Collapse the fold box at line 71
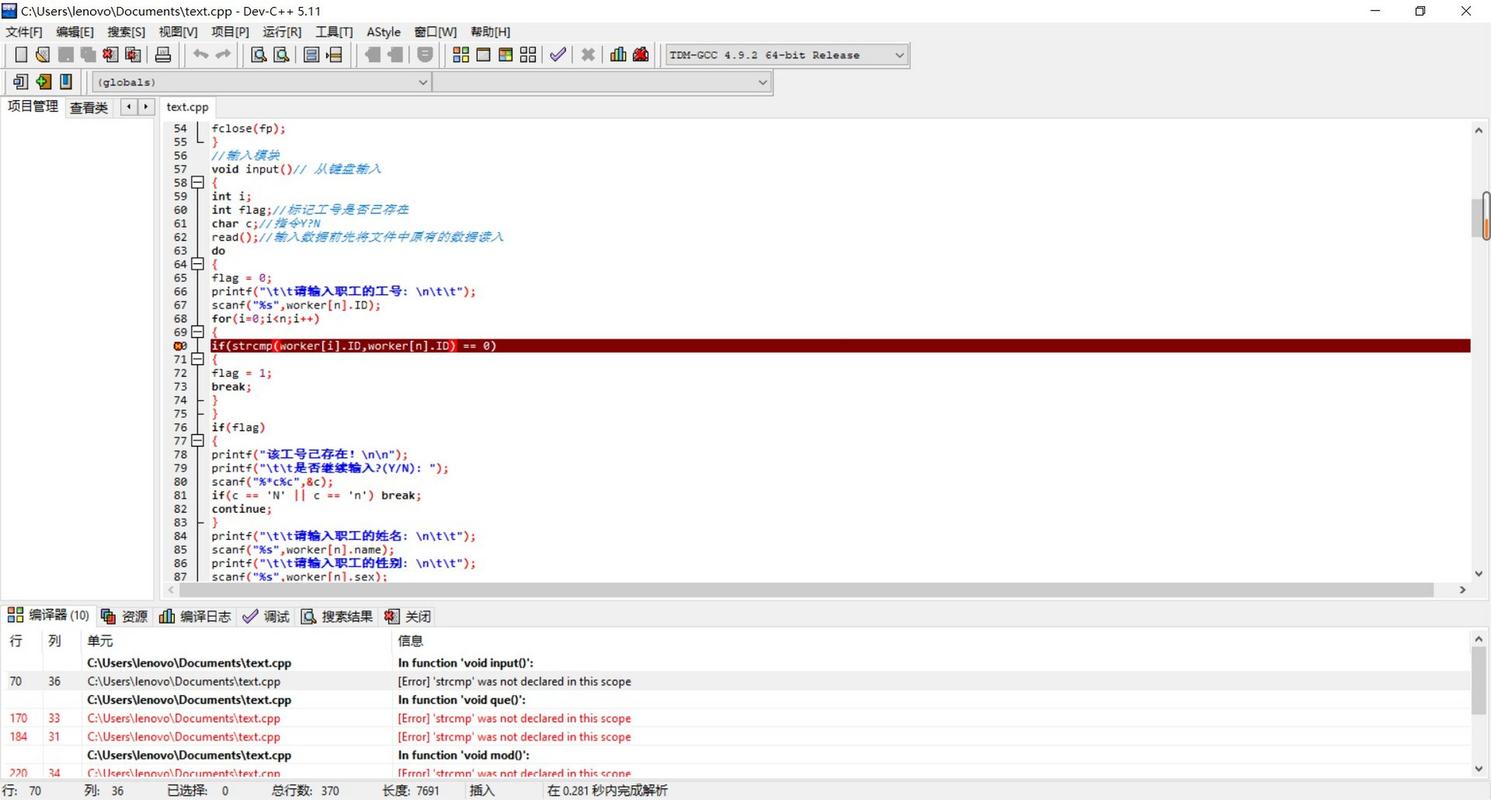 pyautogui.click(x=197, y=359)
